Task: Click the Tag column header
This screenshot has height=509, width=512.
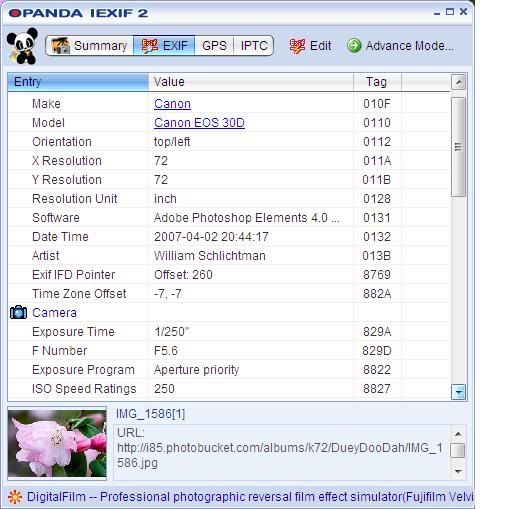Action: pos(377,82)
